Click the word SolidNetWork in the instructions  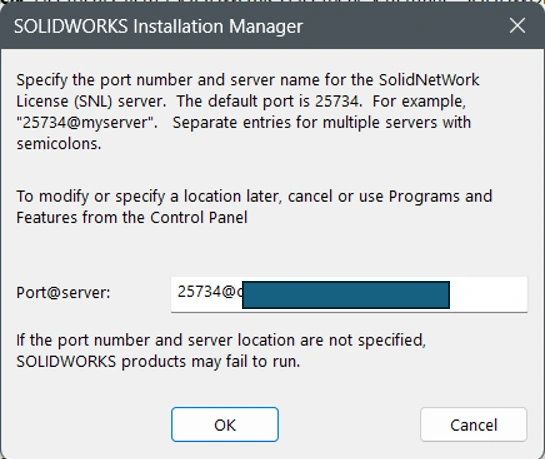point(429,80)
